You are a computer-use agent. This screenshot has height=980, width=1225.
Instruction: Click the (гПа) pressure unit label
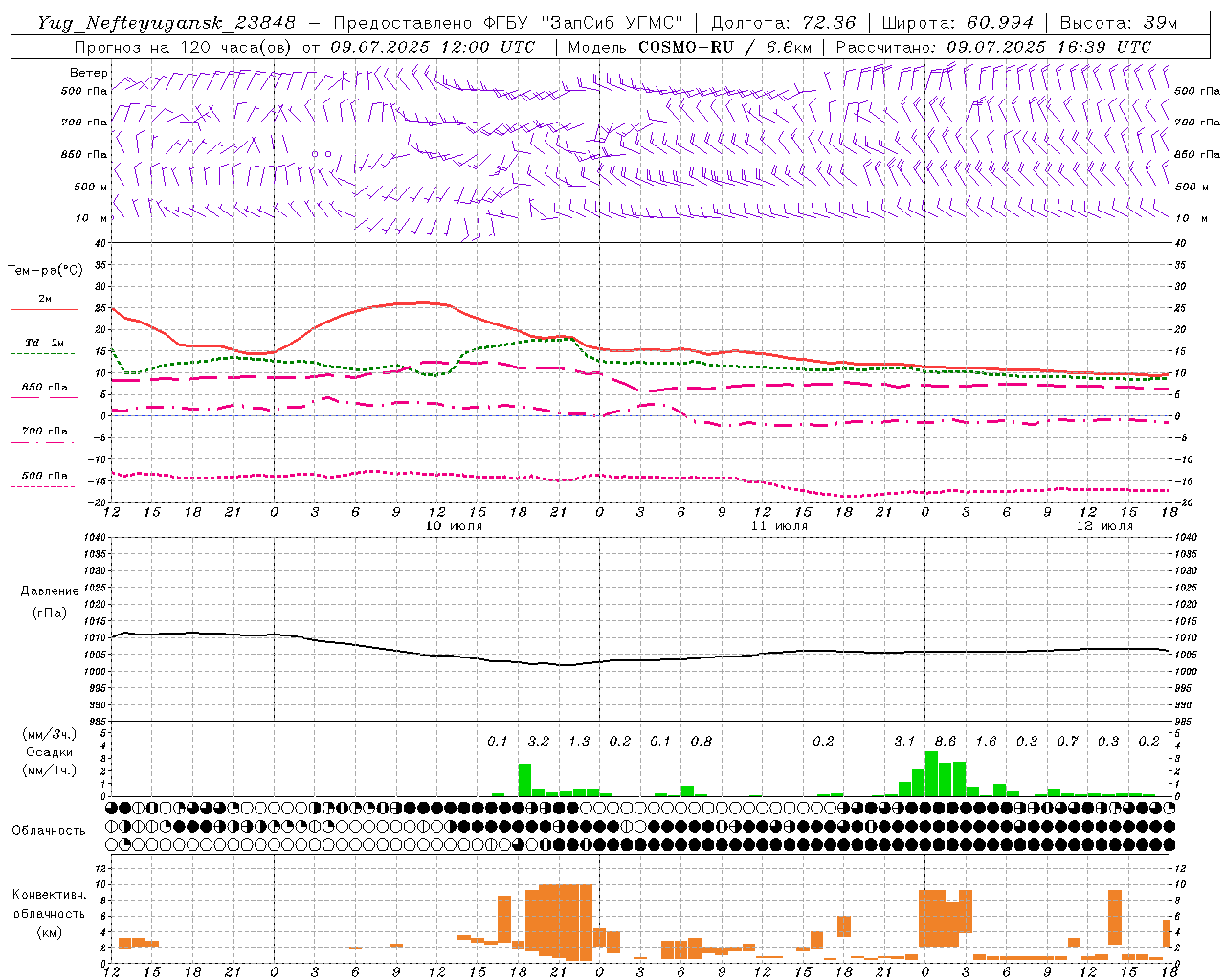click(50, 613)
